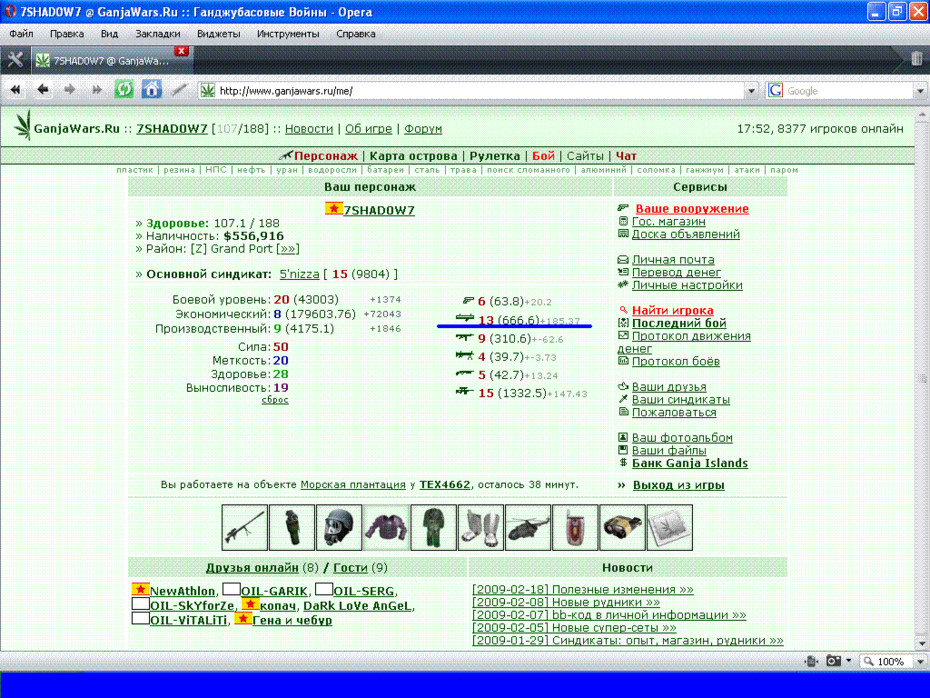930x698 pixels.
Task: Open the S'nizza syndicate link
Action: (300, 274)
